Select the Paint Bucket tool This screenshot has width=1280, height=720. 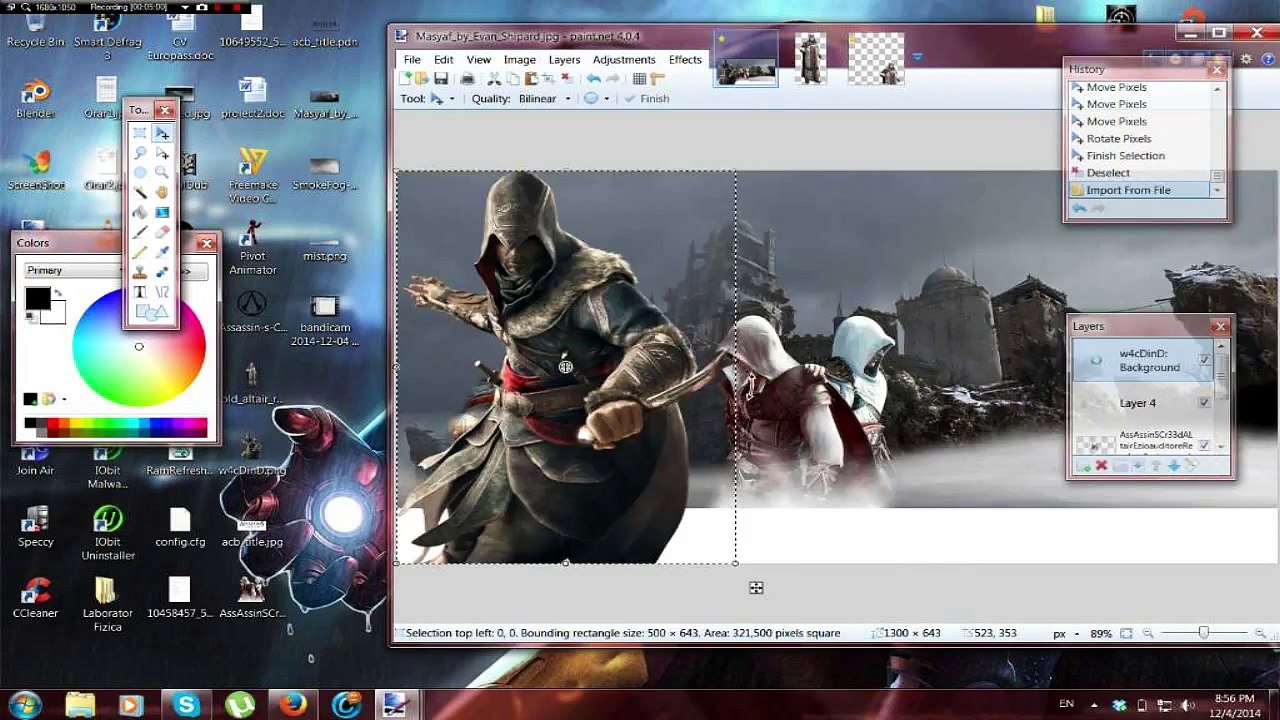coord(140,212)
